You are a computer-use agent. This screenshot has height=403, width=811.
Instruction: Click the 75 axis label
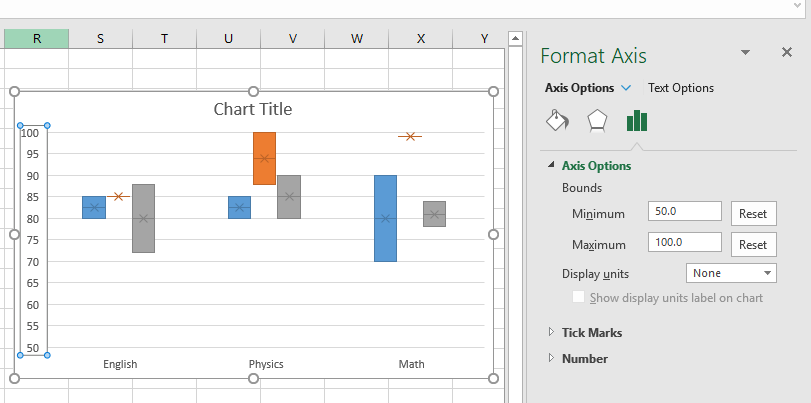pos(32,240)
